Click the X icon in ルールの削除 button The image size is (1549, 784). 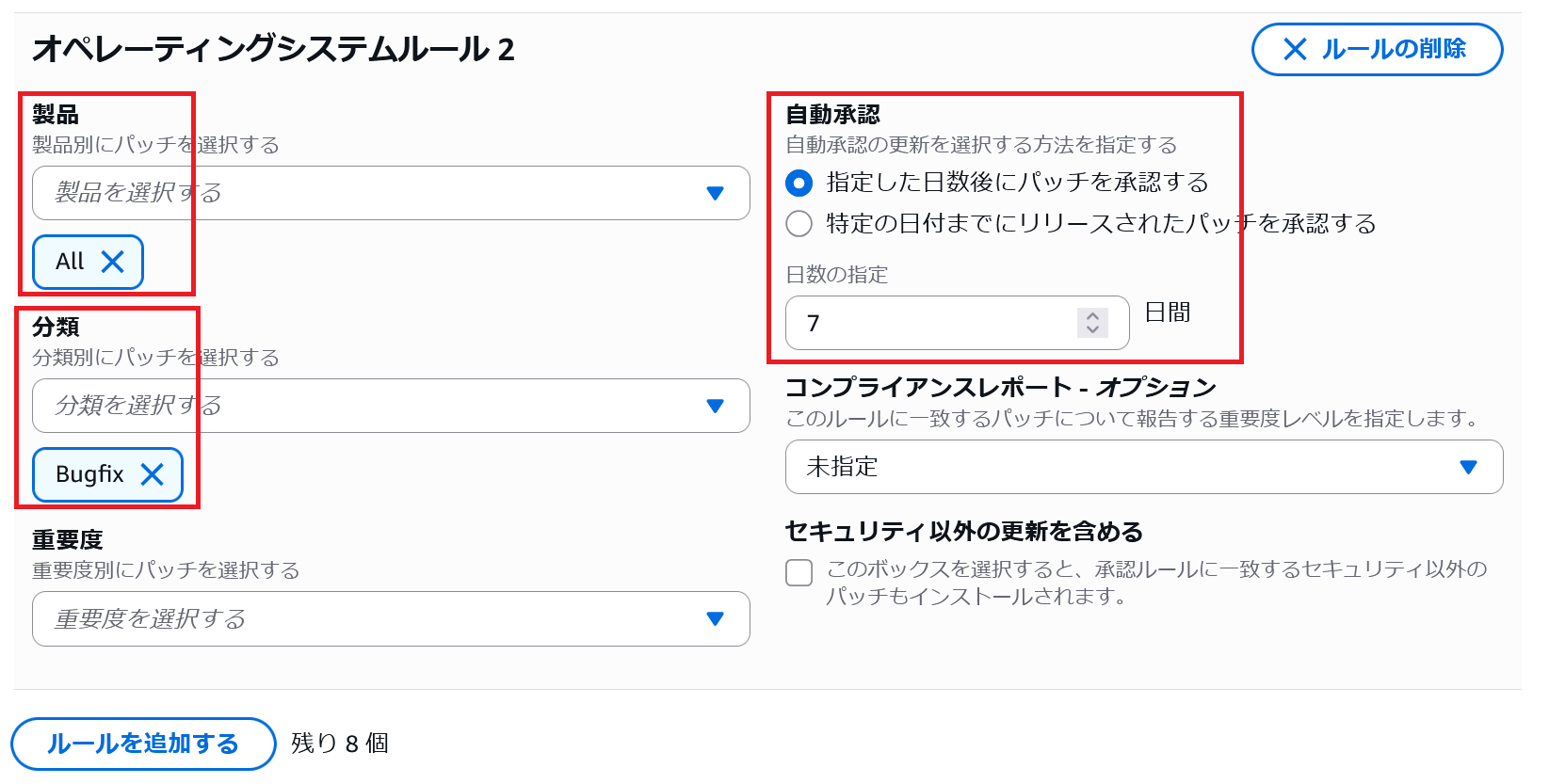point(1296,49)
